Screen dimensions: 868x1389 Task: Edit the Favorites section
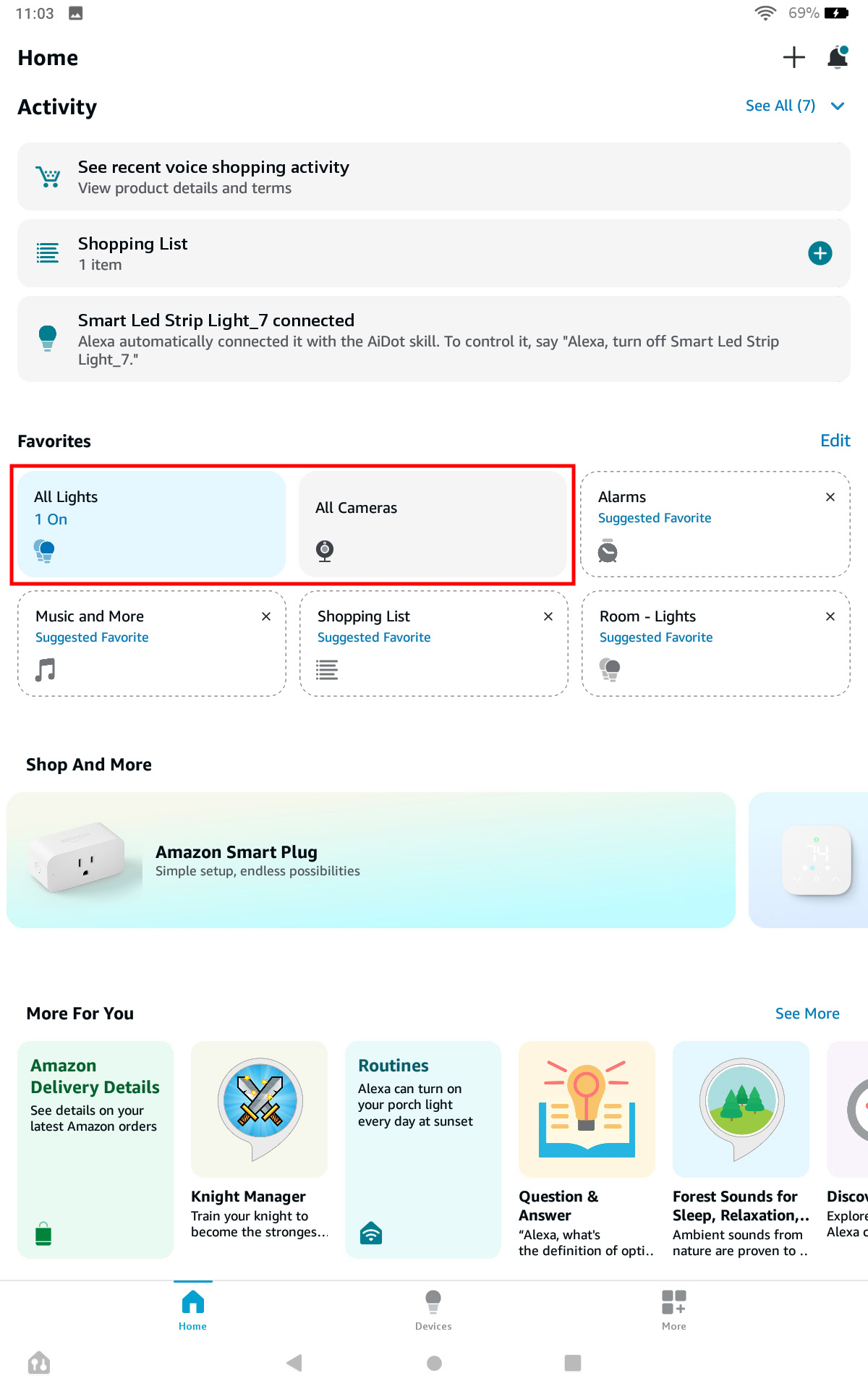click(x=835, y=441)
